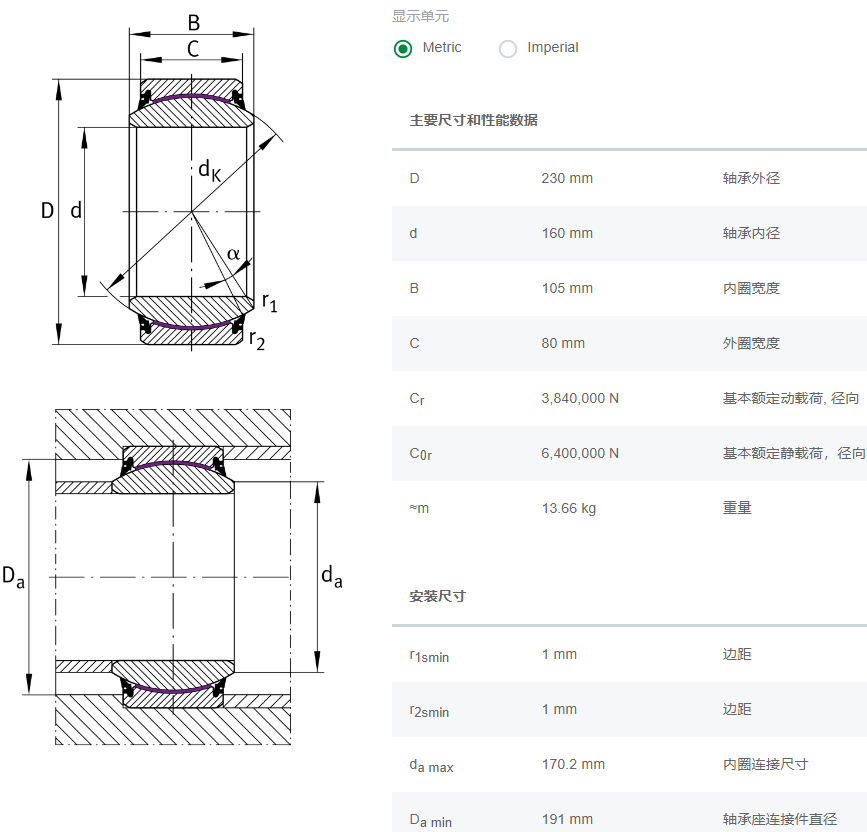
Task: Click the r1smin value '1 mm'
Action: (x=559, y=654)
